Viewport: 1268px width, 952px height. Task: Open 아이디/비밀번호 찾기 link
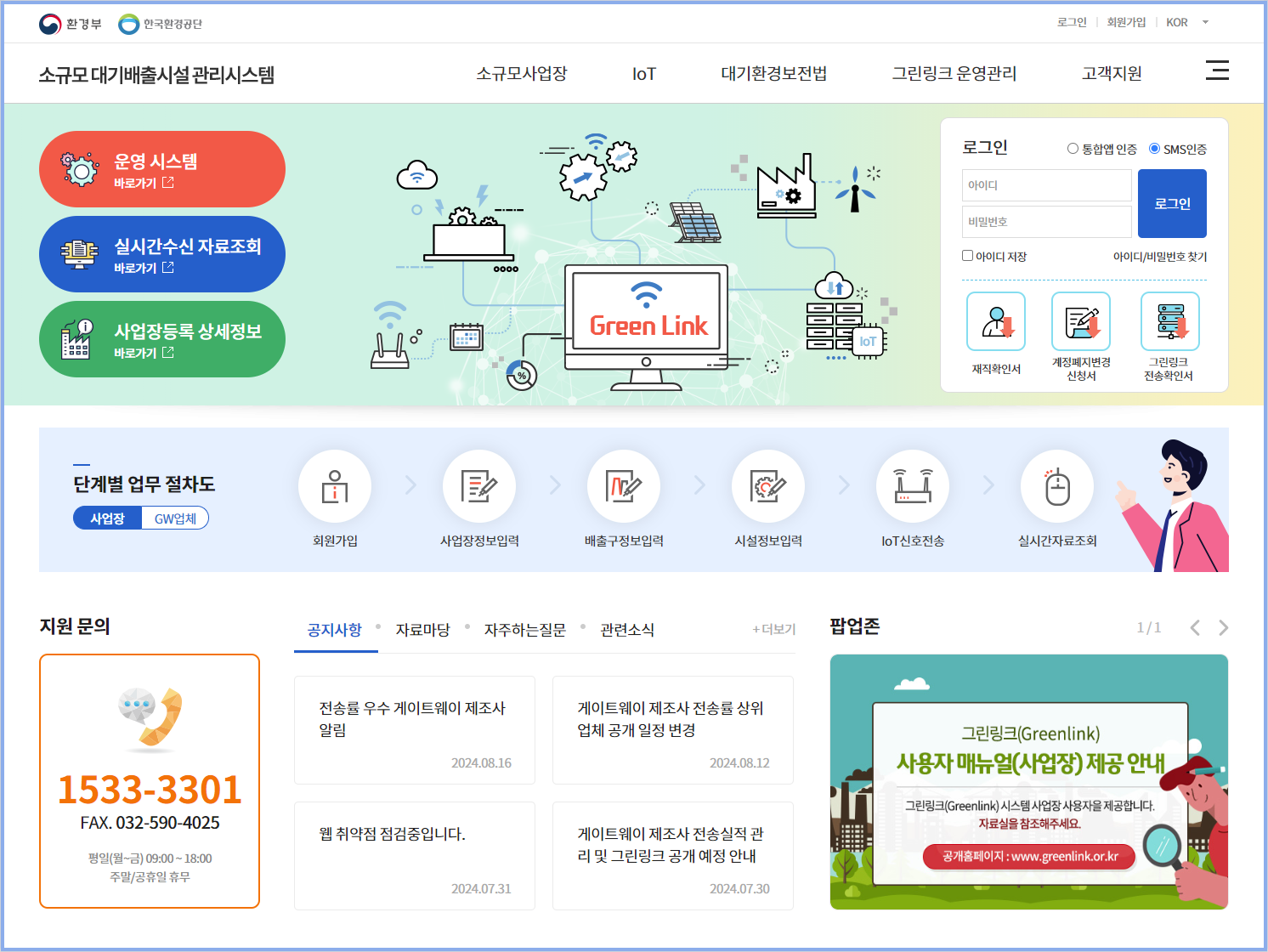[1160, 257]
